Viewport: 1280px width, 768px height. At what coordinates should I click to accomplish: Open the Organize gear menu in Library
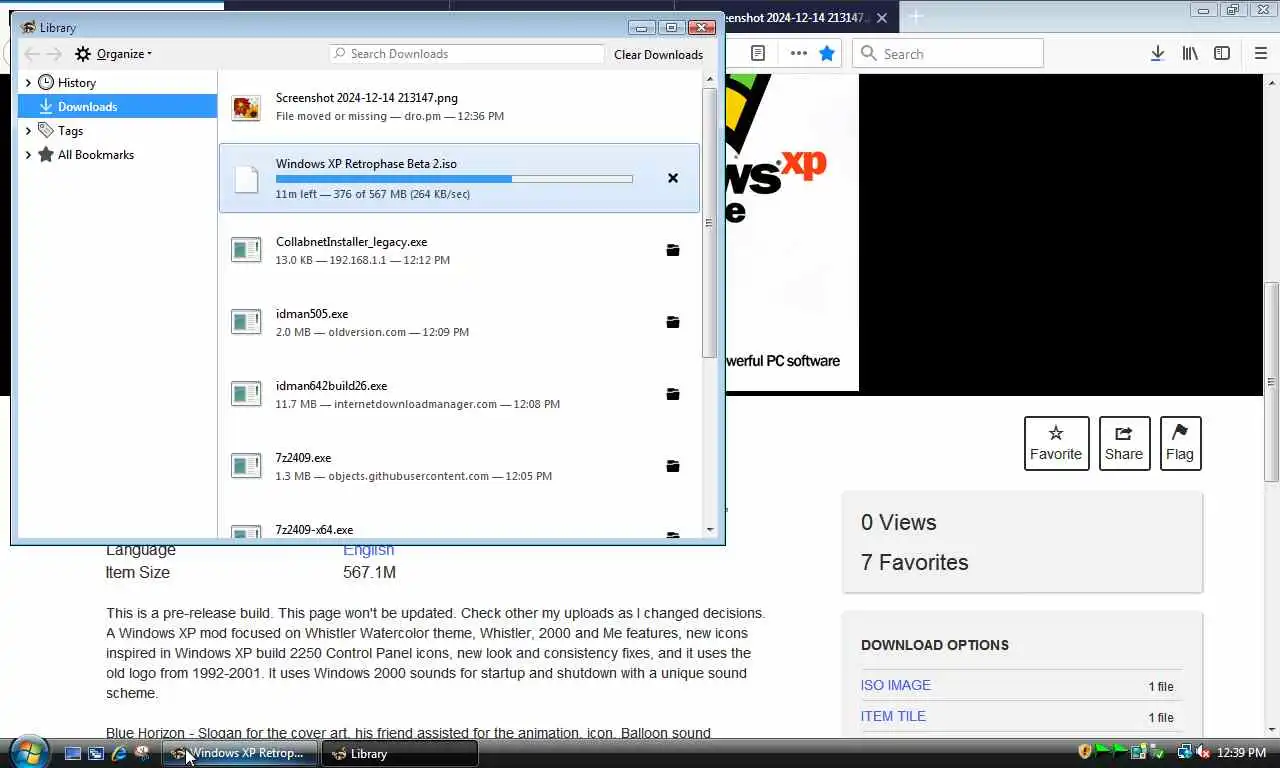(113, 54)
